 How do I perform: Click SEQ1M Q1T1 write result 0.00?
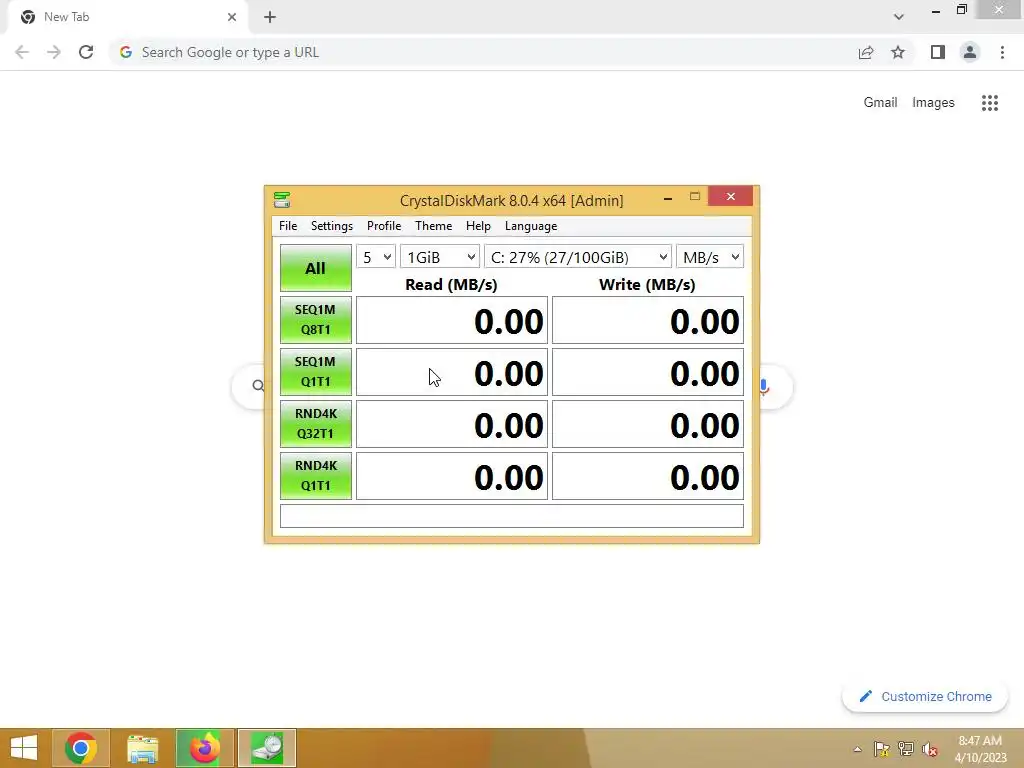[648, 372]
